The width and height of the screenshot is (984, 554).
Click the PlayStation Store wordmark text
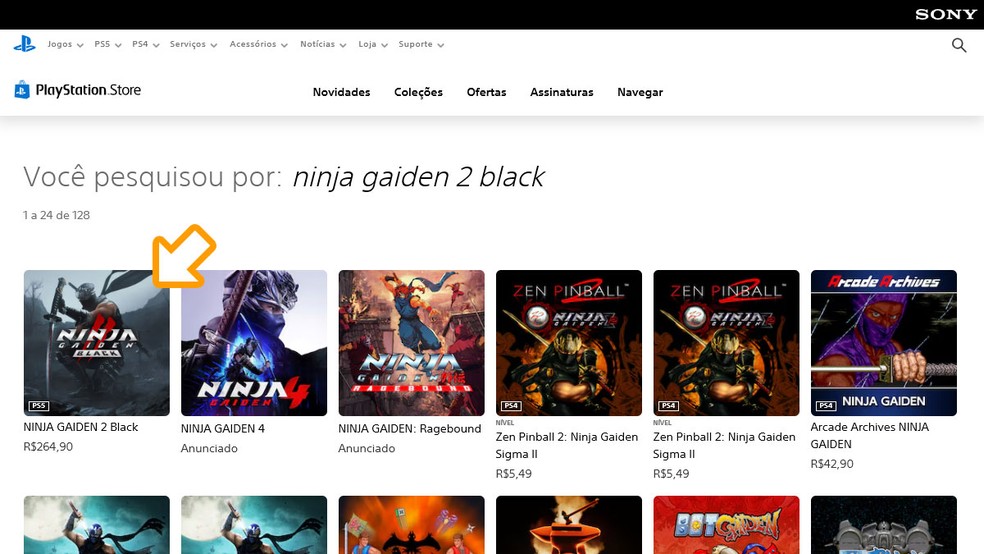(x=88, y=90)
